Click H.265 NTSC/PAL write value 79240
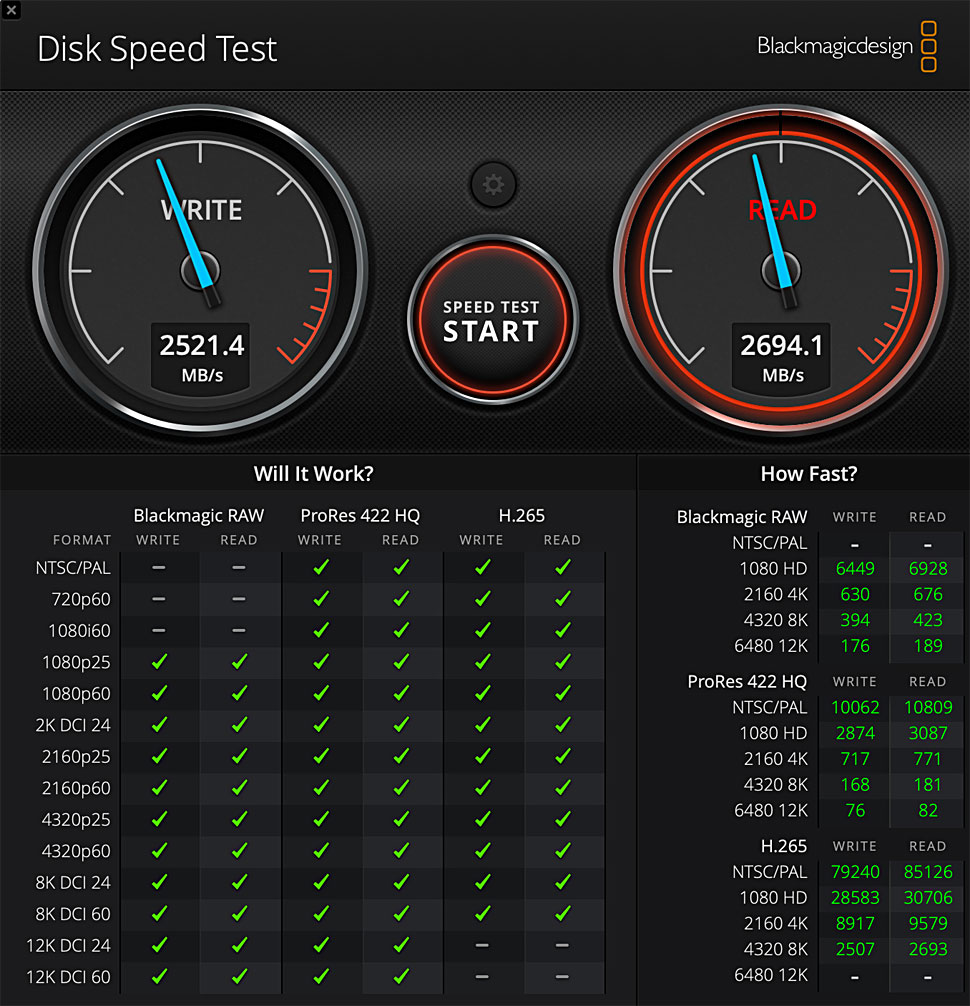The width and height of the screenshot is (970, 1006). pos(855,872)
